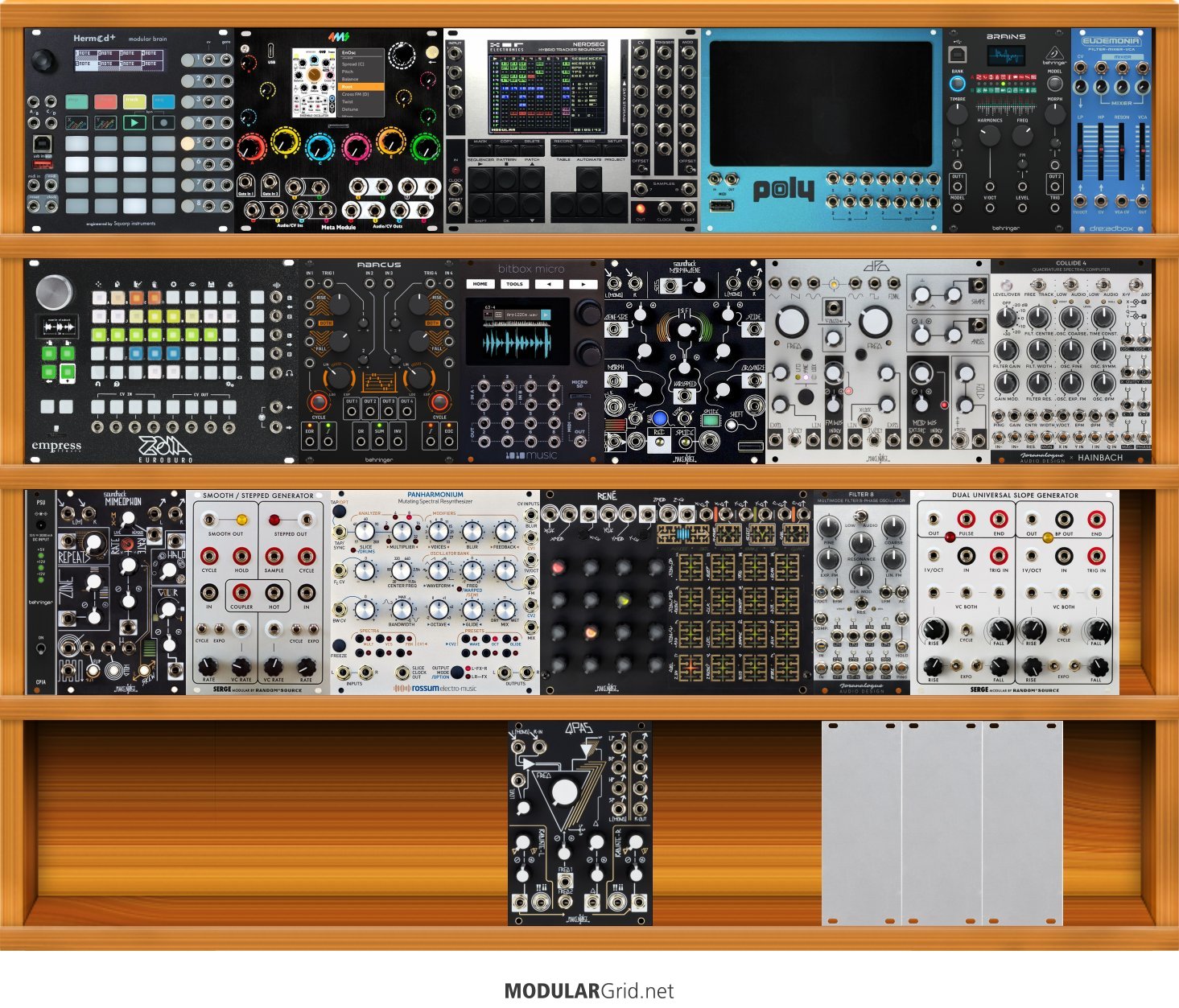Click the poly logo on the blue module
The image size is (1179, 1008).
click(x=784, y=191)
